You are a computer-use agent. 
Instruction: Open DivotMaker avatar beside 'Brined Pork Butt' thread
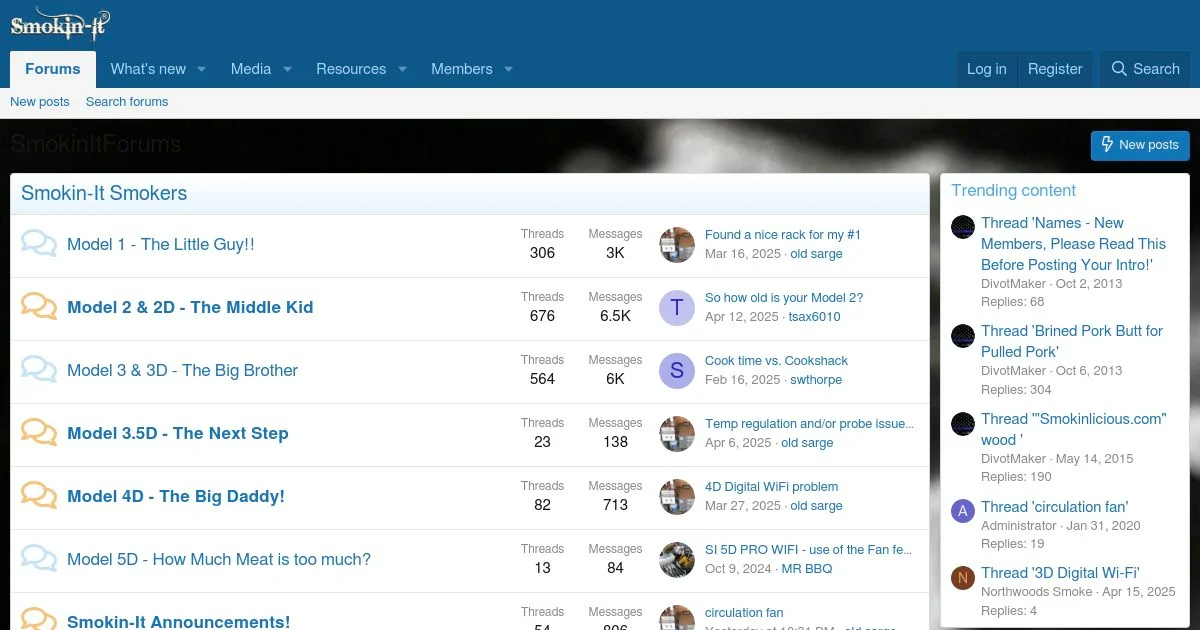point(963,335)
